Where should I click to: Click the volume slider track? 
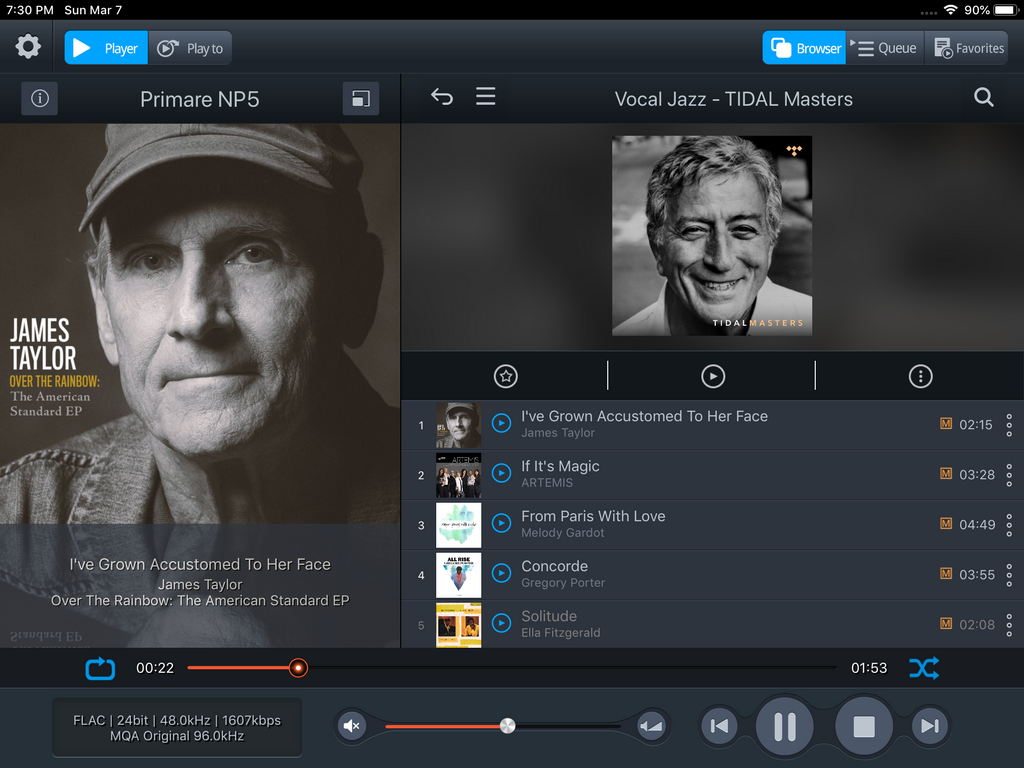[503, 726]
